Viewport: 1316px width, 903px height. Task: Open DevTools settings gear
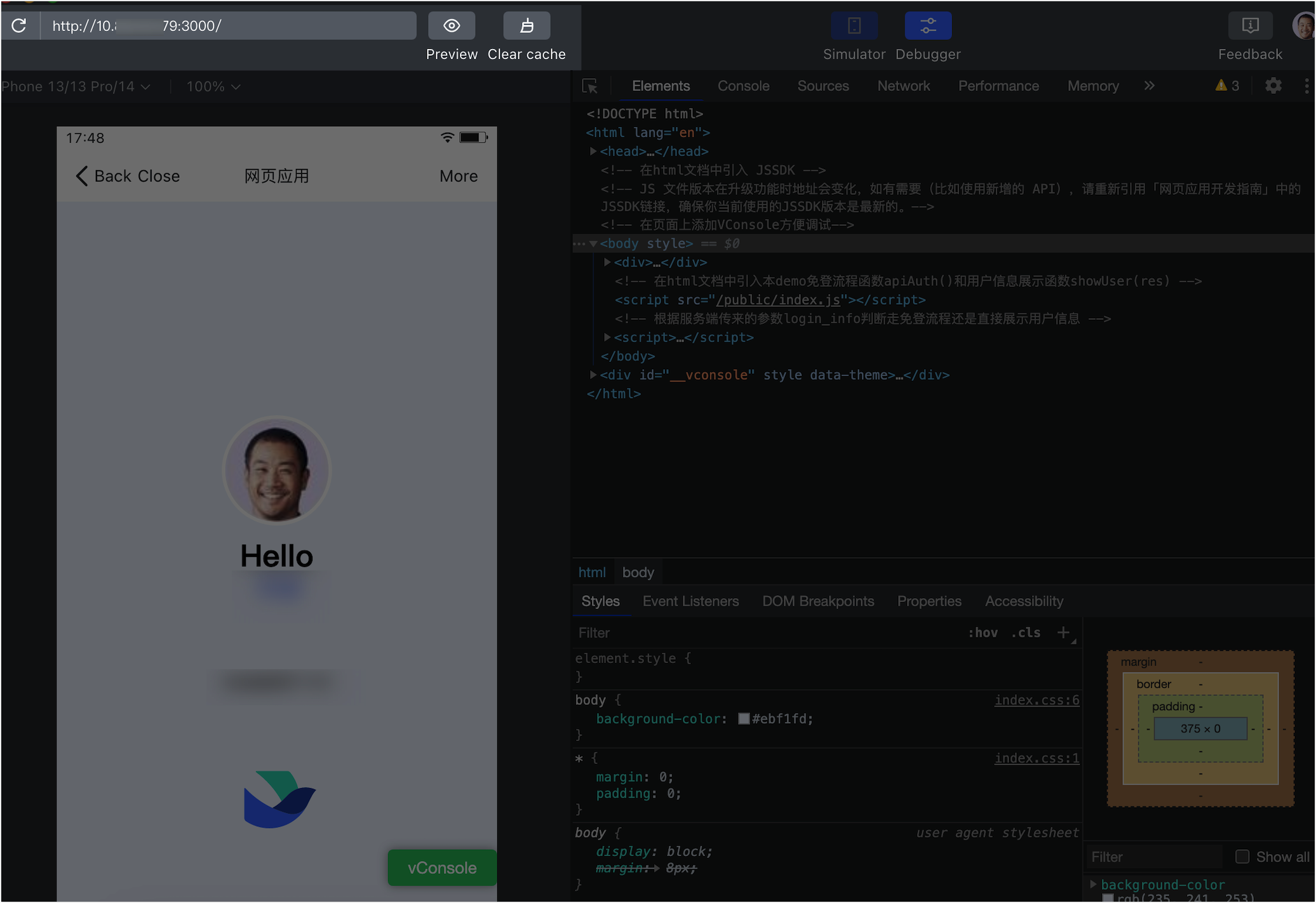point(1273,86)
